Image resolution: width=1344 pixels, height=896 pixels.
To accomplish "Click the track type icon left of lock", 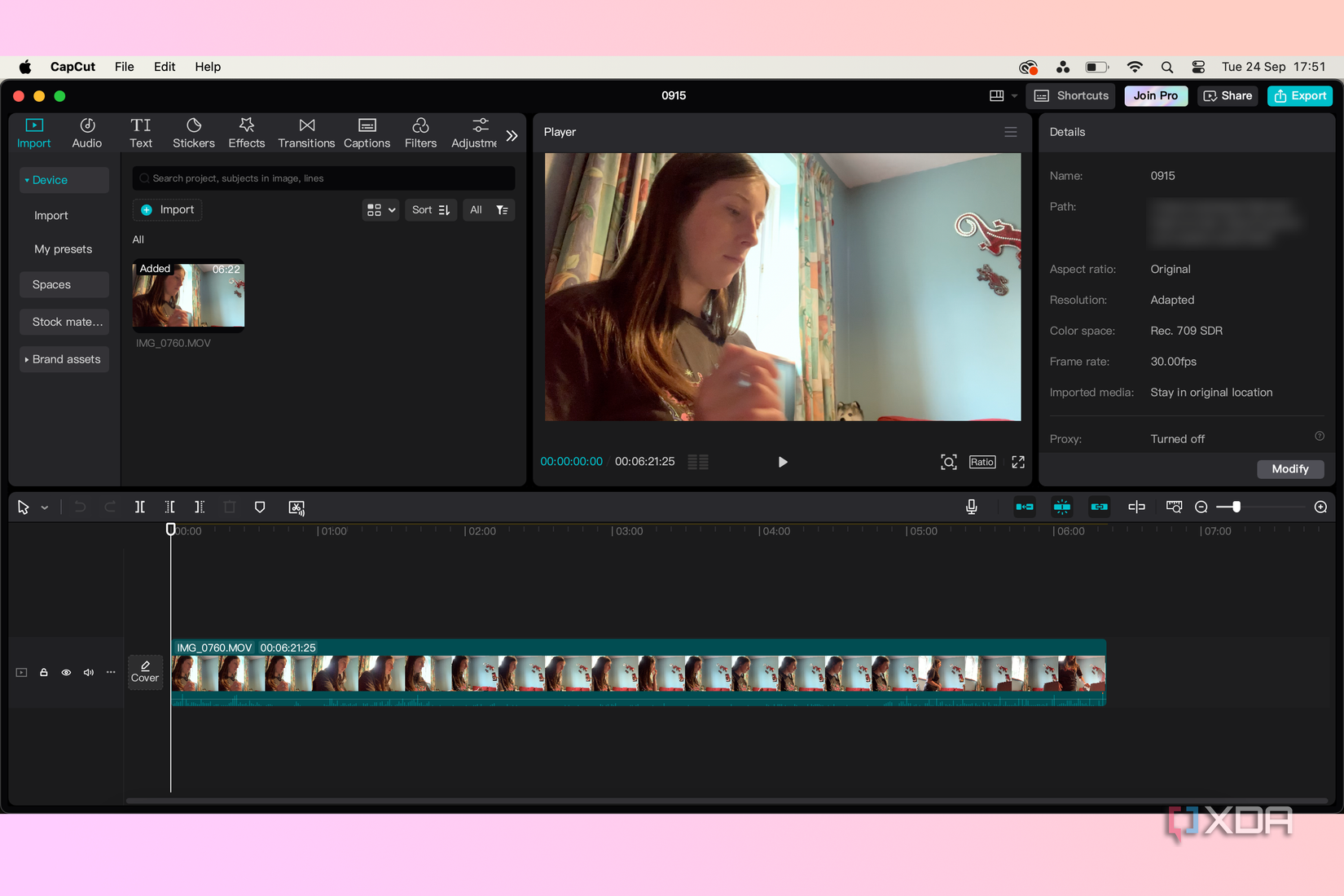I will (x=22, y=673).
